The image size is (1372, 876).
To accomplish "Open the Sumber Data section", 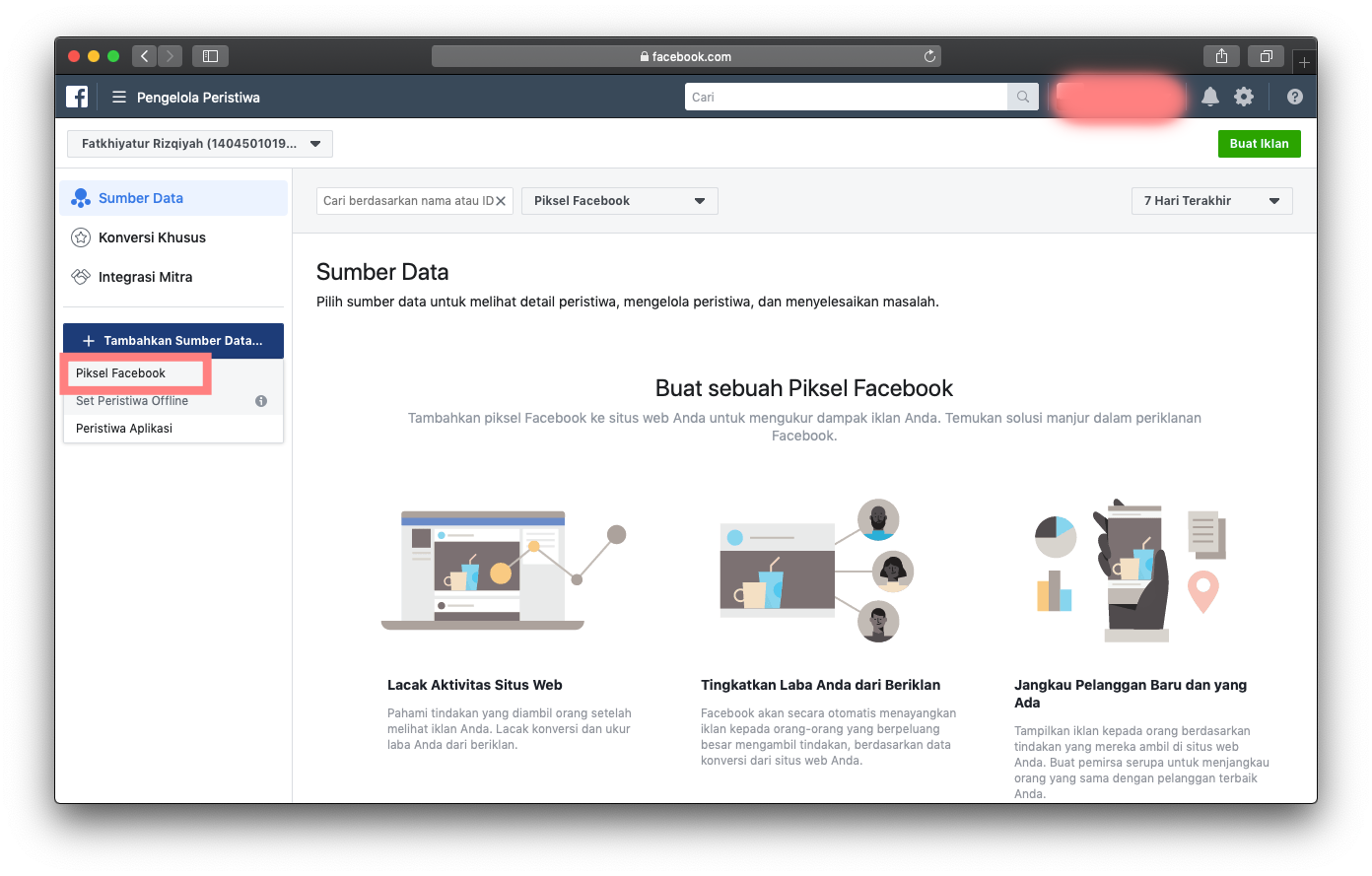I will coord(173,198).
